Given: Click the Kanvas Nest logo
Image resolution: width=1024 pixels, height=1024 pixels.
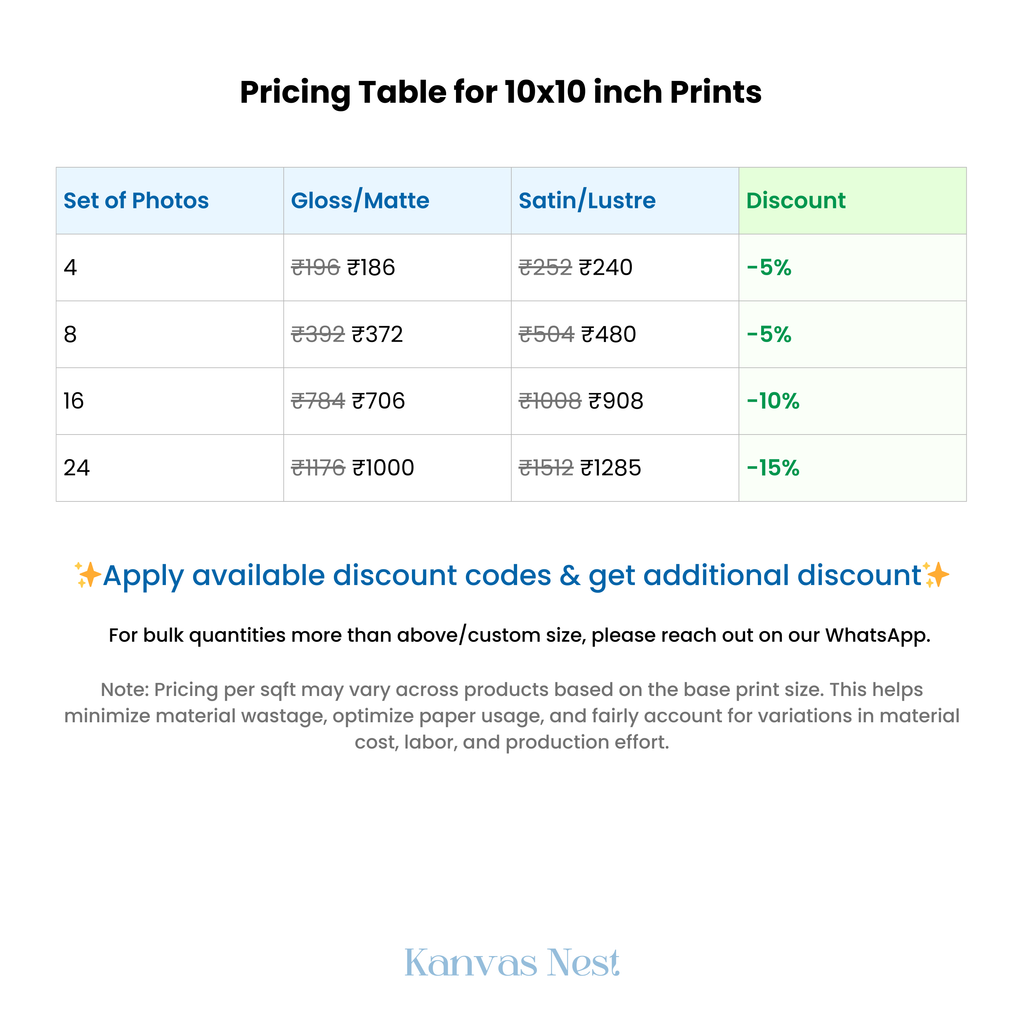Looking at the screenshot, I should (512, 963).
